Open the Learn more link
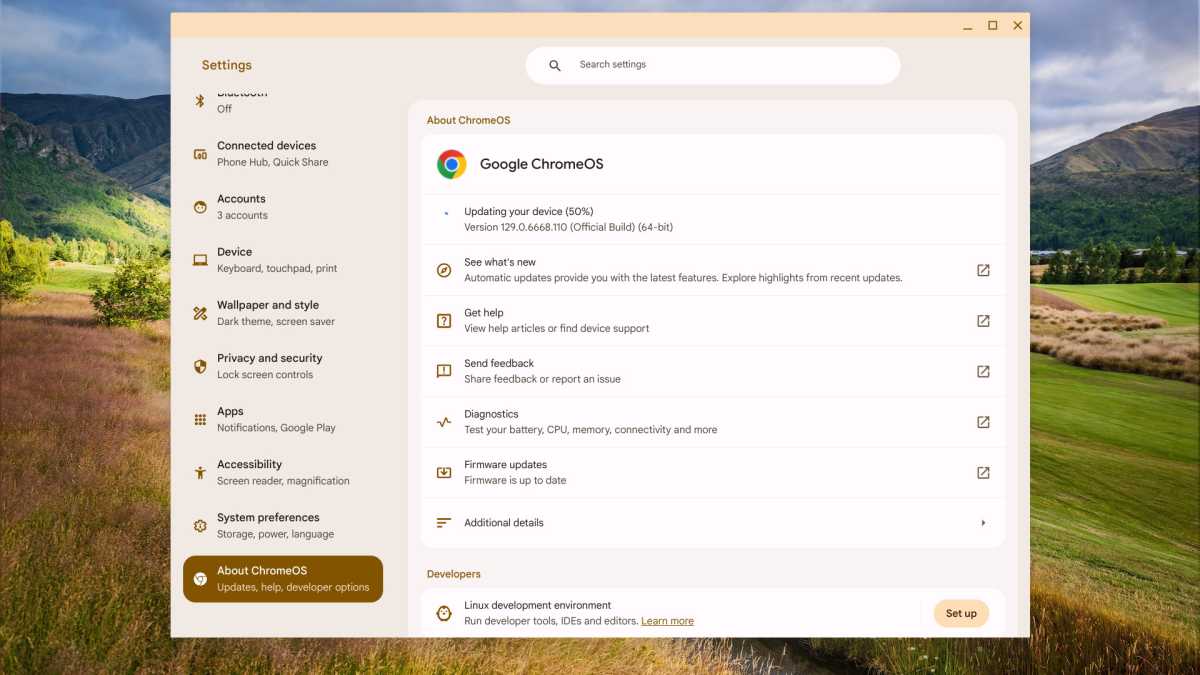 point(667,620)
